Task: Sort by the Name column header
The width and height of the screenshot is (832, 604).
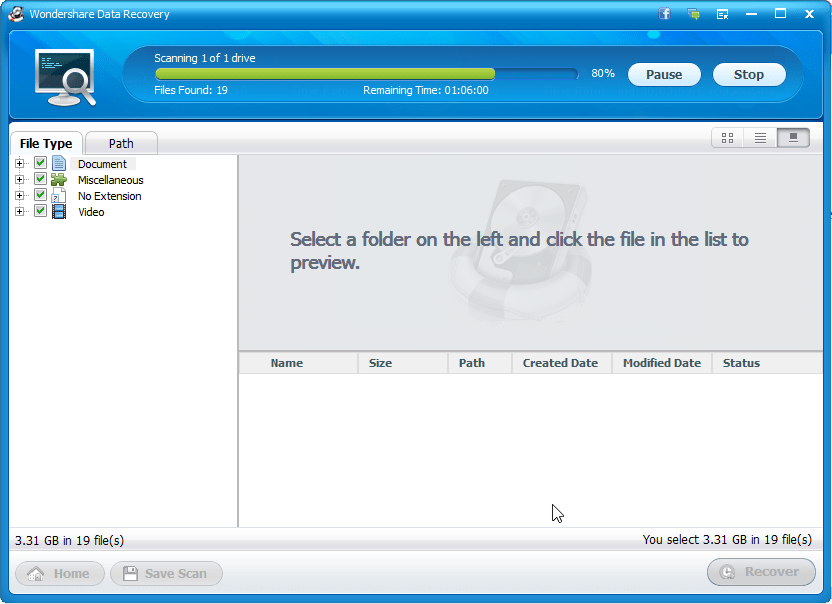Action: tap(299, 363)
